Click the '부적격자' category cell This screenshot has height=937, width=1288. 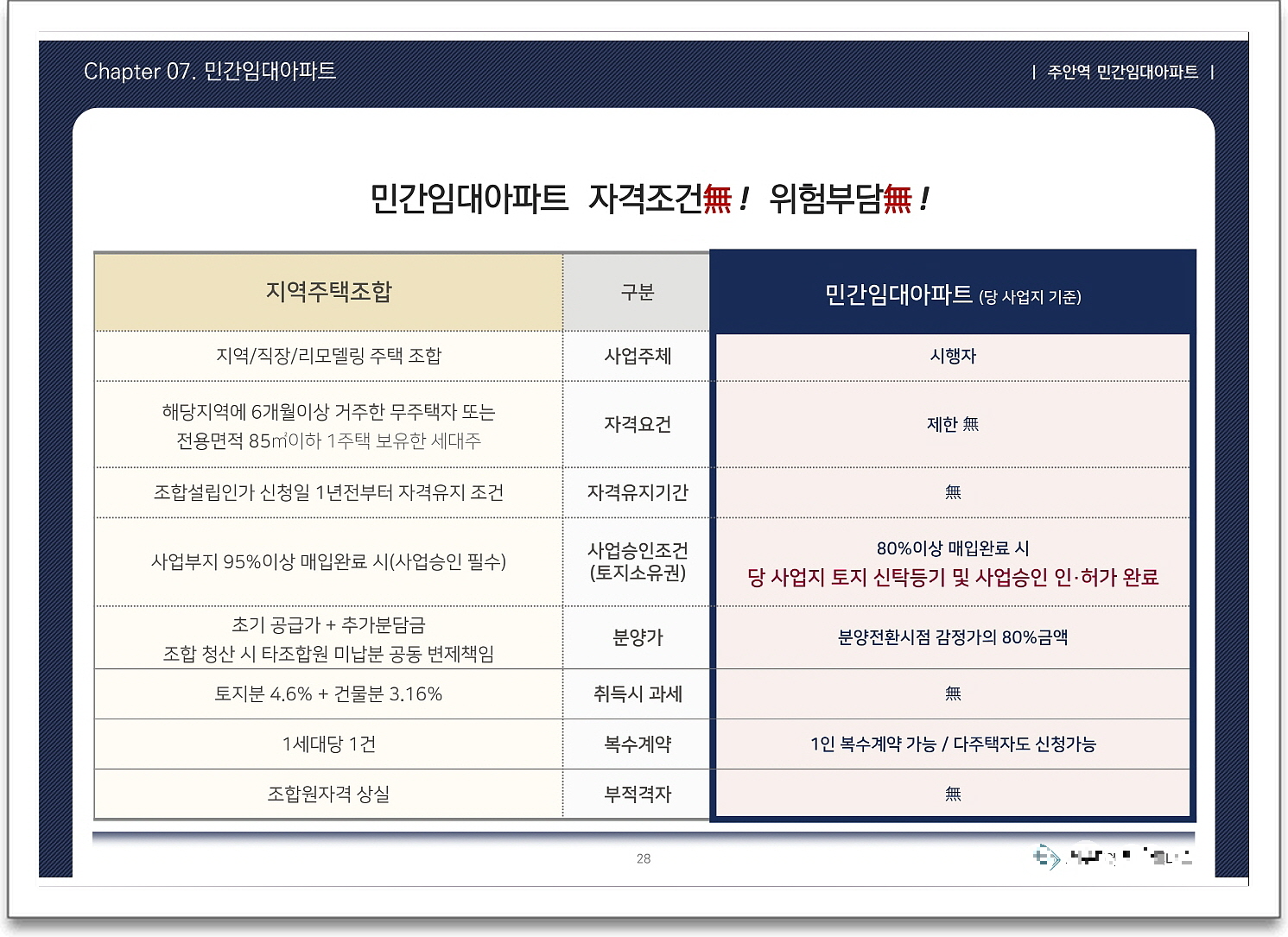point(637,795)
